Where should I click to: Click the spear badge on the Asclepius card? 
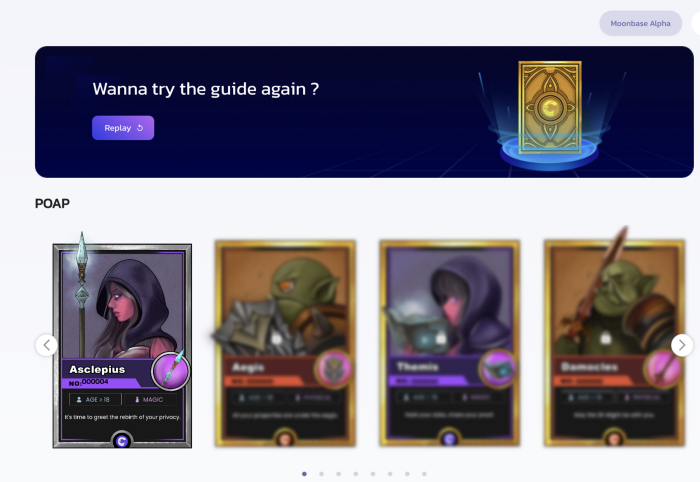pyautogui.click(x=171, y=371)
